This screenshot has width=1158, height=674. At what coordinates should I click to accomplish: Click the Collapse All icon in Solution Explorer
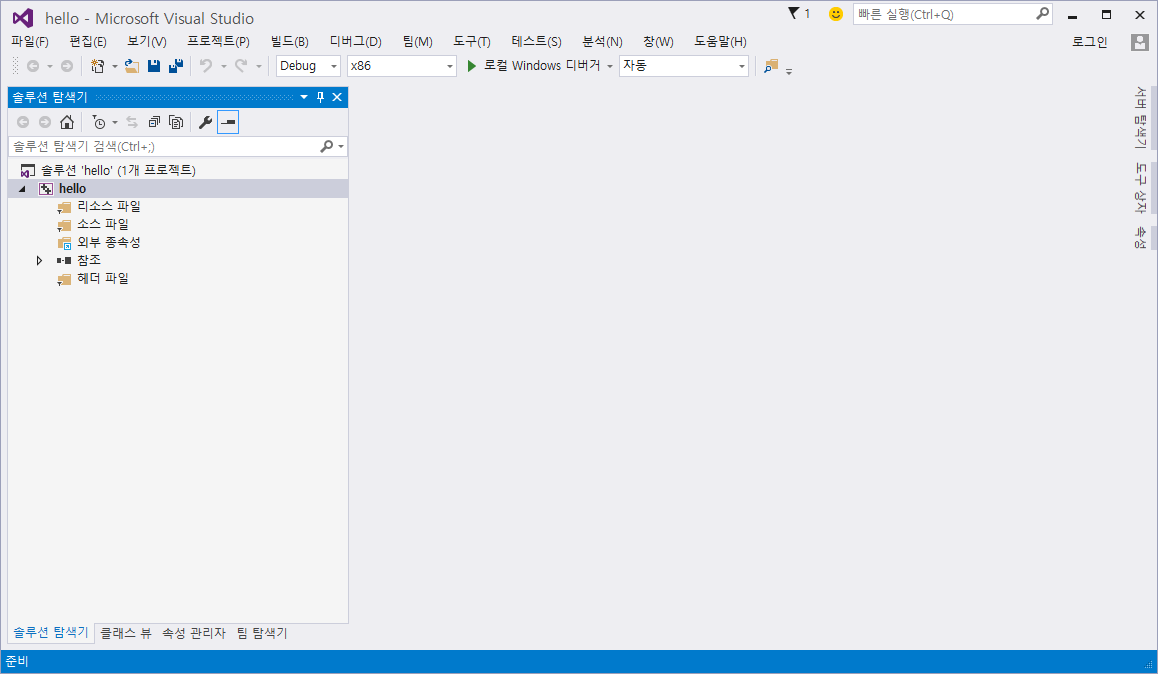click(154, 122)
